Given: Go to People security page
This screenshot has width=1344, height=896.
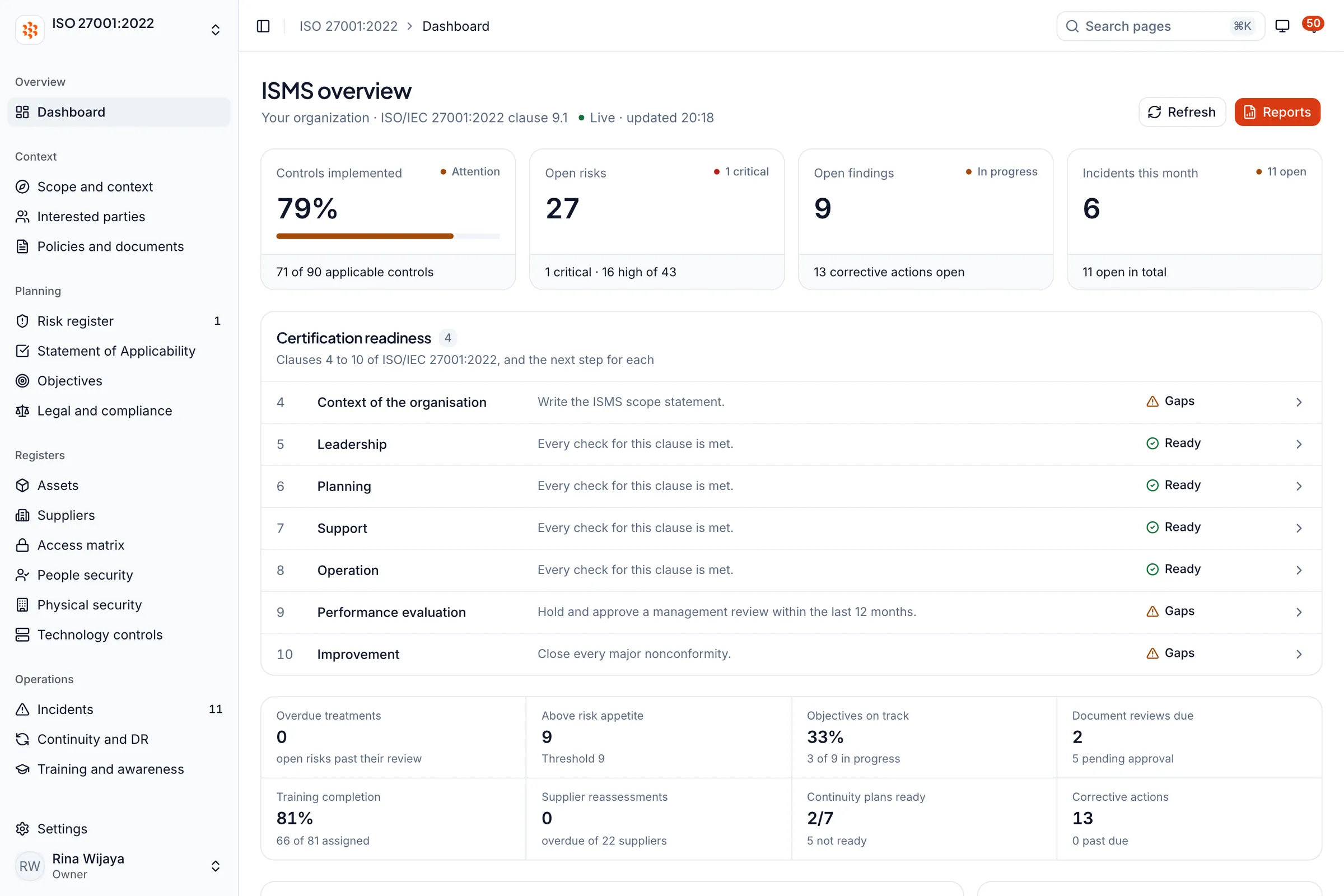Looking at the screenshot, I should click(119, 575).
